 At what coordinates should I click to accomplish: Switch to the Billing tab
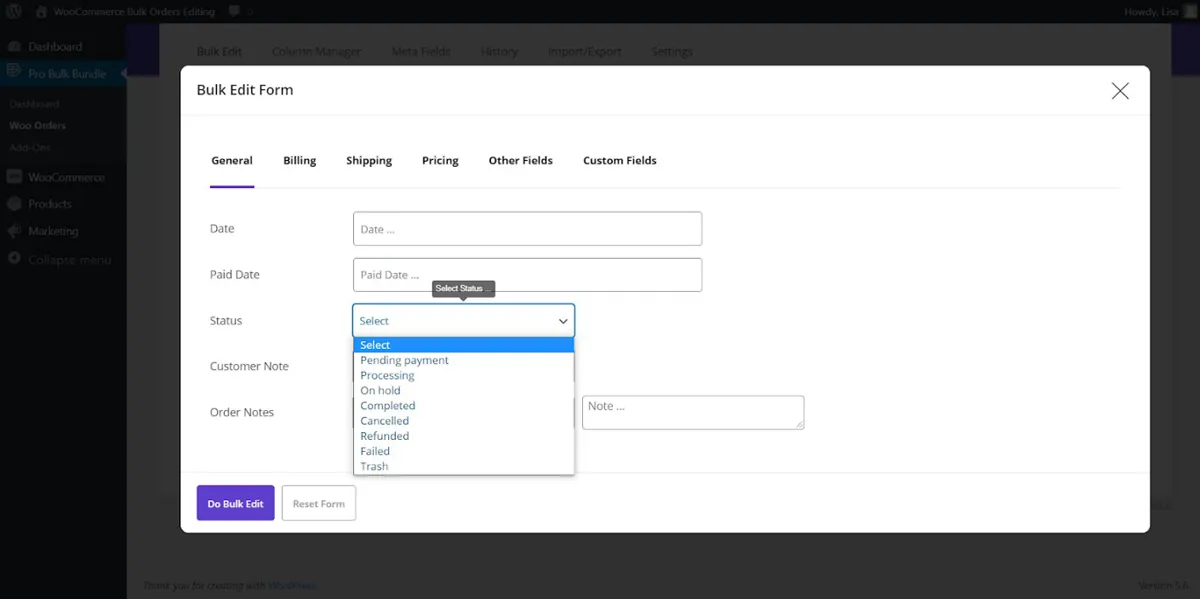click(x=299, y=160)
